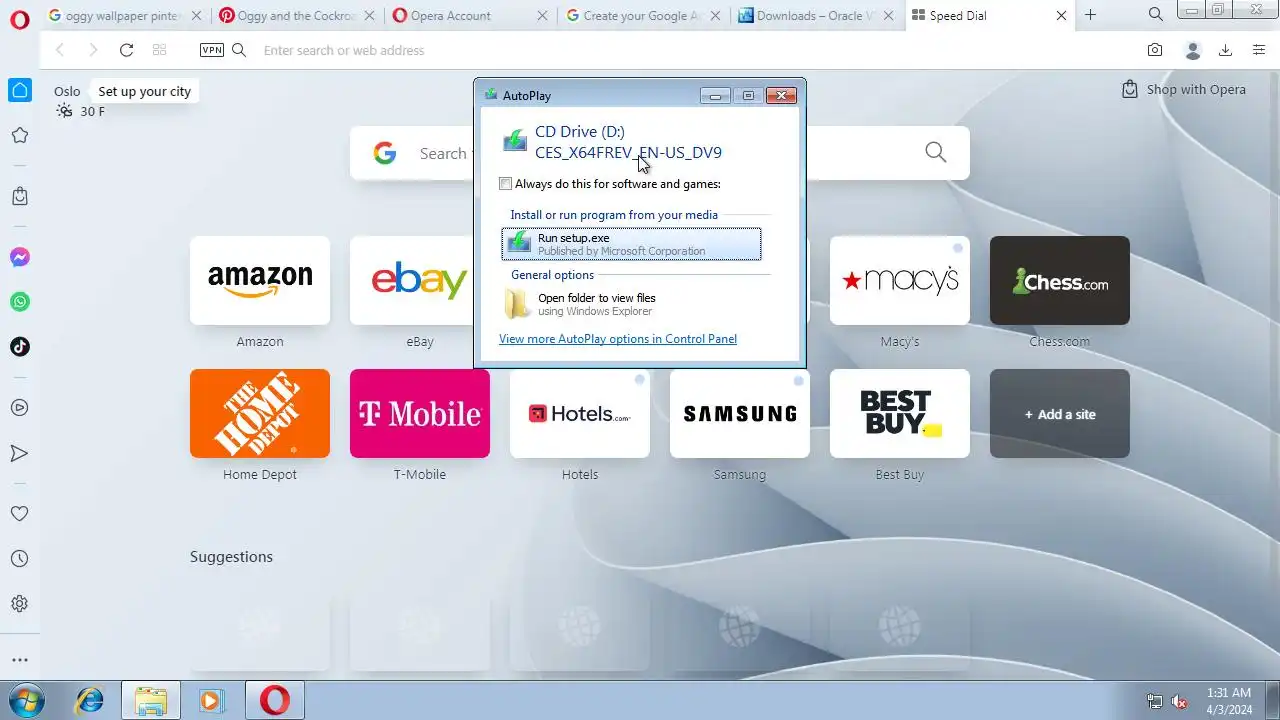Reload the current page
This screenshot has width=1280, height=720.
[x=126, y=50]
